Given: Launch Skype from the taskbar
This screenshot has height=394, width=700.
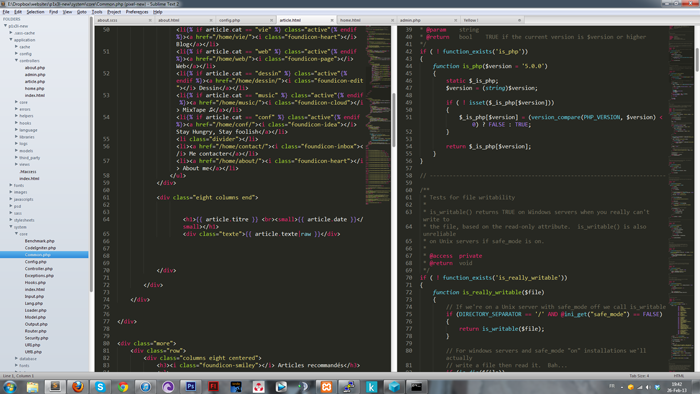Looking at the screenshot, I should point(100,386).
